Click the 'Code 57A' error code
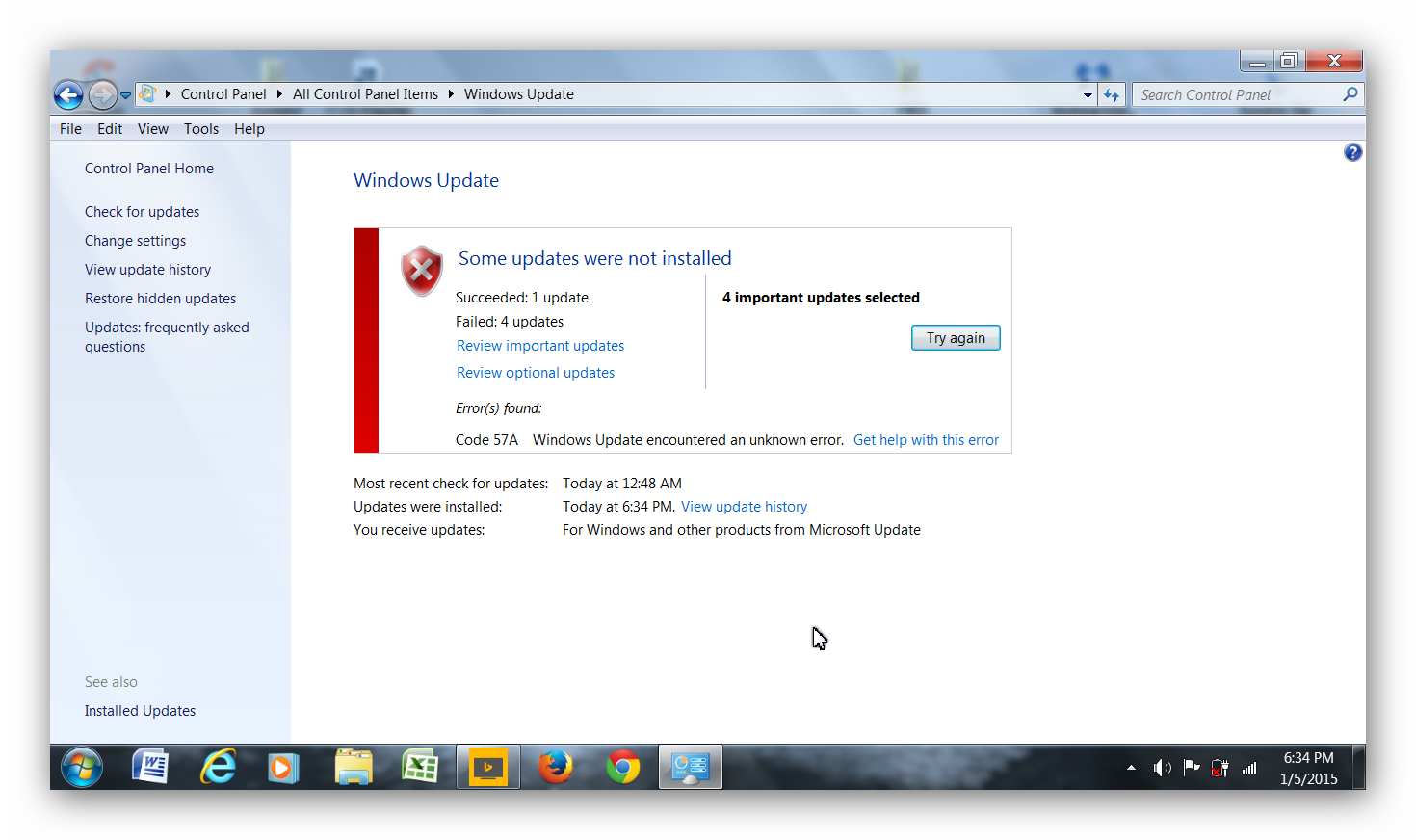This screenshot has width=1416, height=840. pyautogui.click(x=486, y=440)
